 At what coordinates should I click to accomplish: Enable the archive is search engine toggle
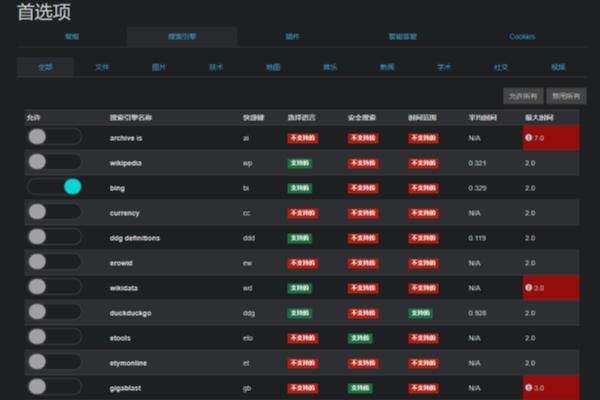pos(54,136)
